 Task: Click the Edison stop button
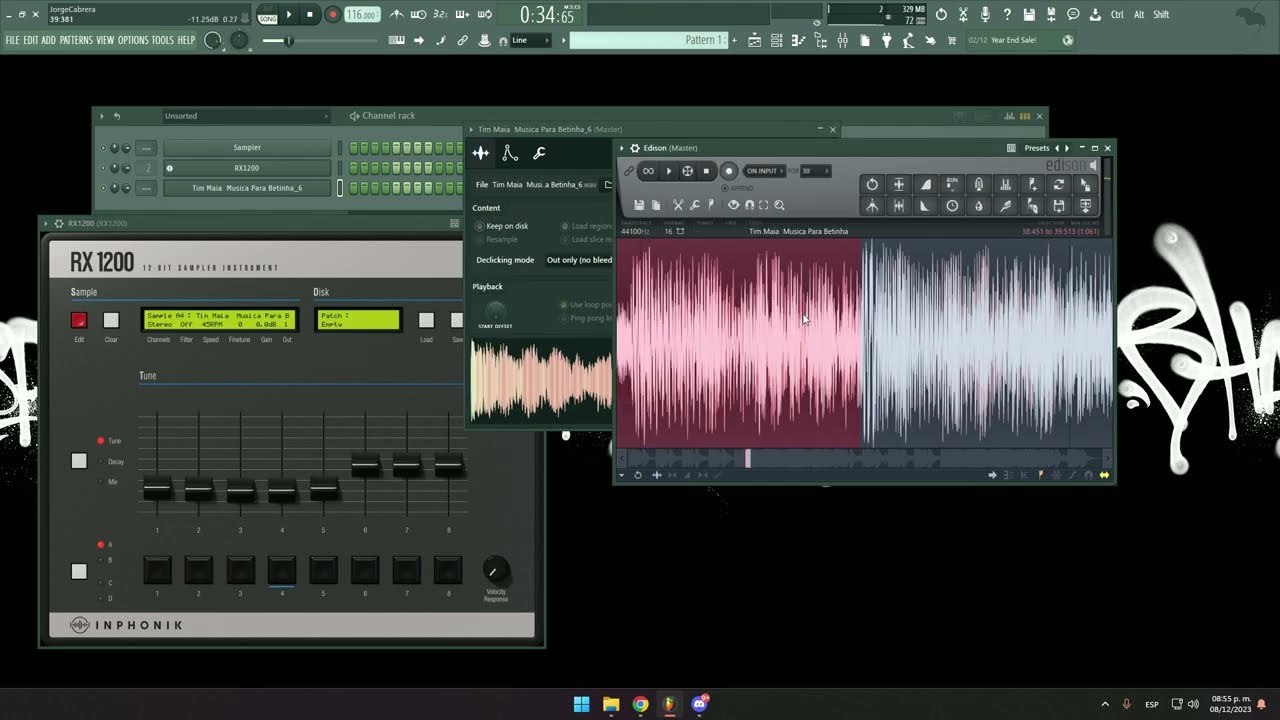[706, 171]
